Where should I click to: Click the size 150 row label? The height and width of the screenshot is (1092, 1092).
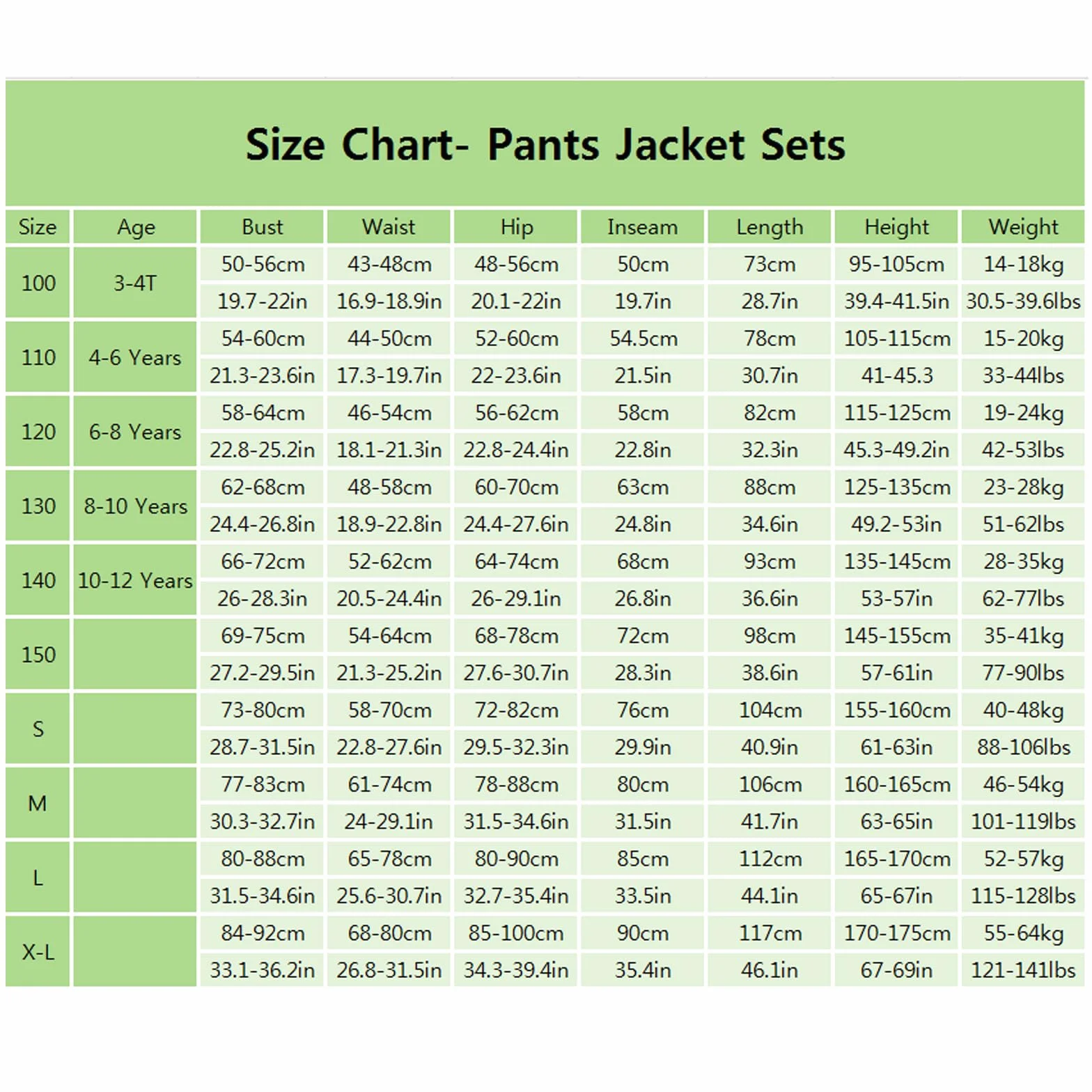click(38, 655)
